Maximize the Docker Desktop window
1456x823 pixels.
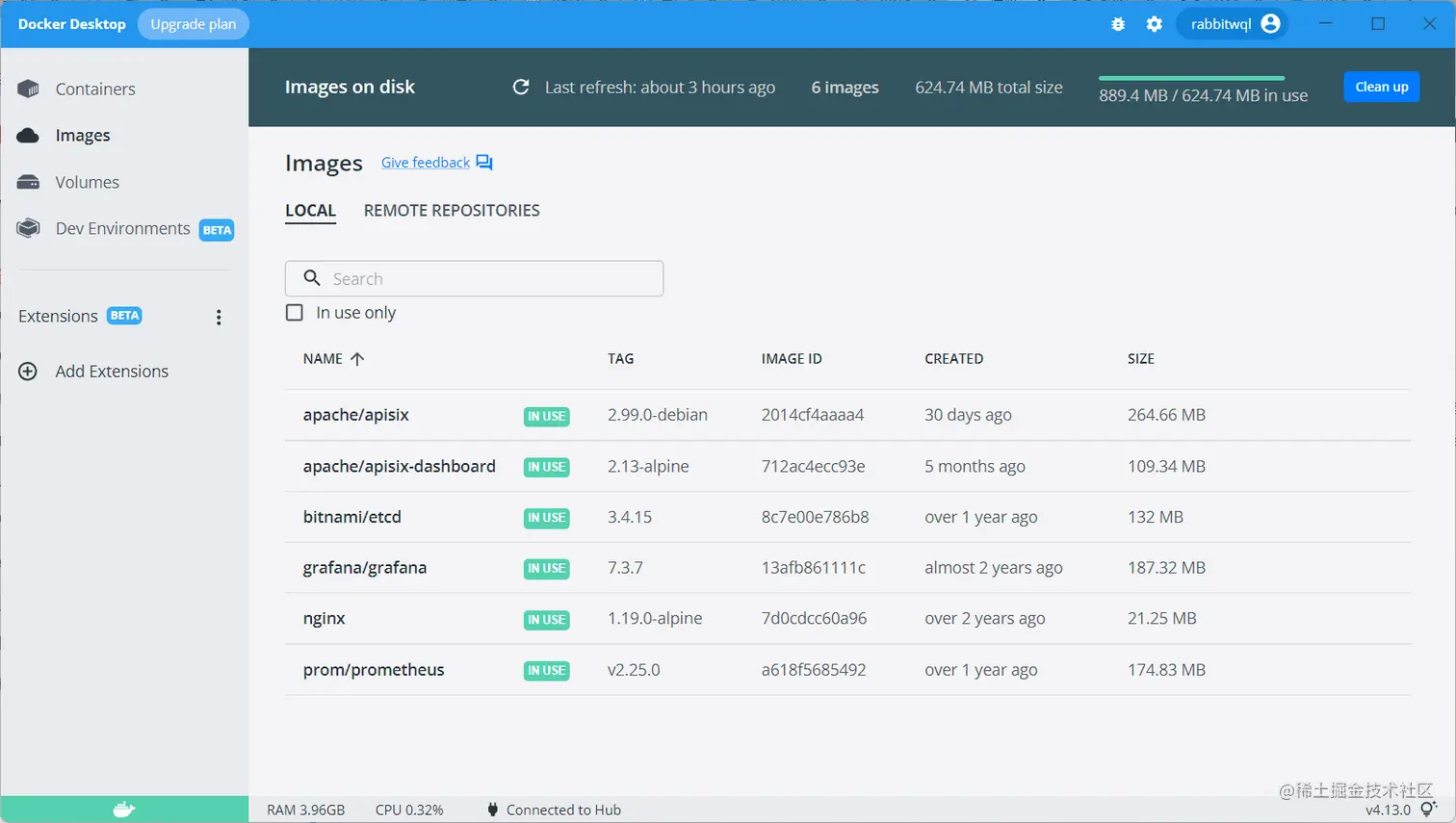[x=1378, y=24]
